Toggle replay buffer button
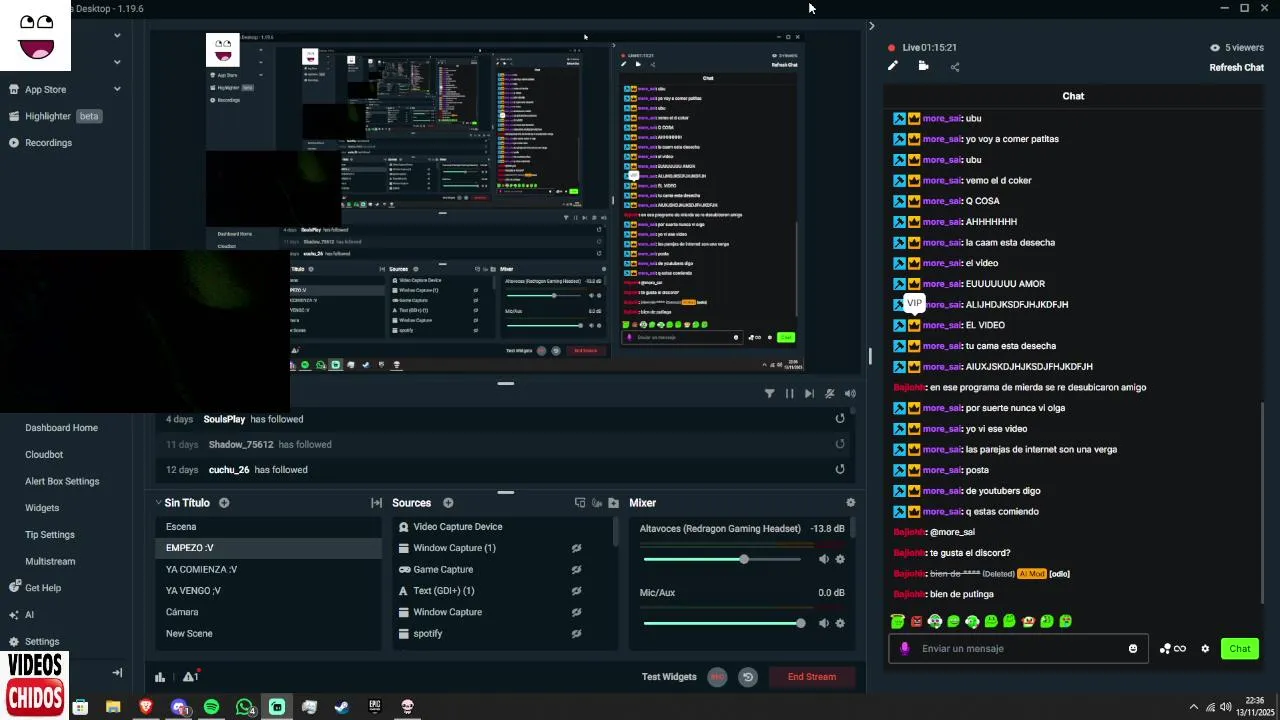 pyautogui.click(x=748, y=677)
